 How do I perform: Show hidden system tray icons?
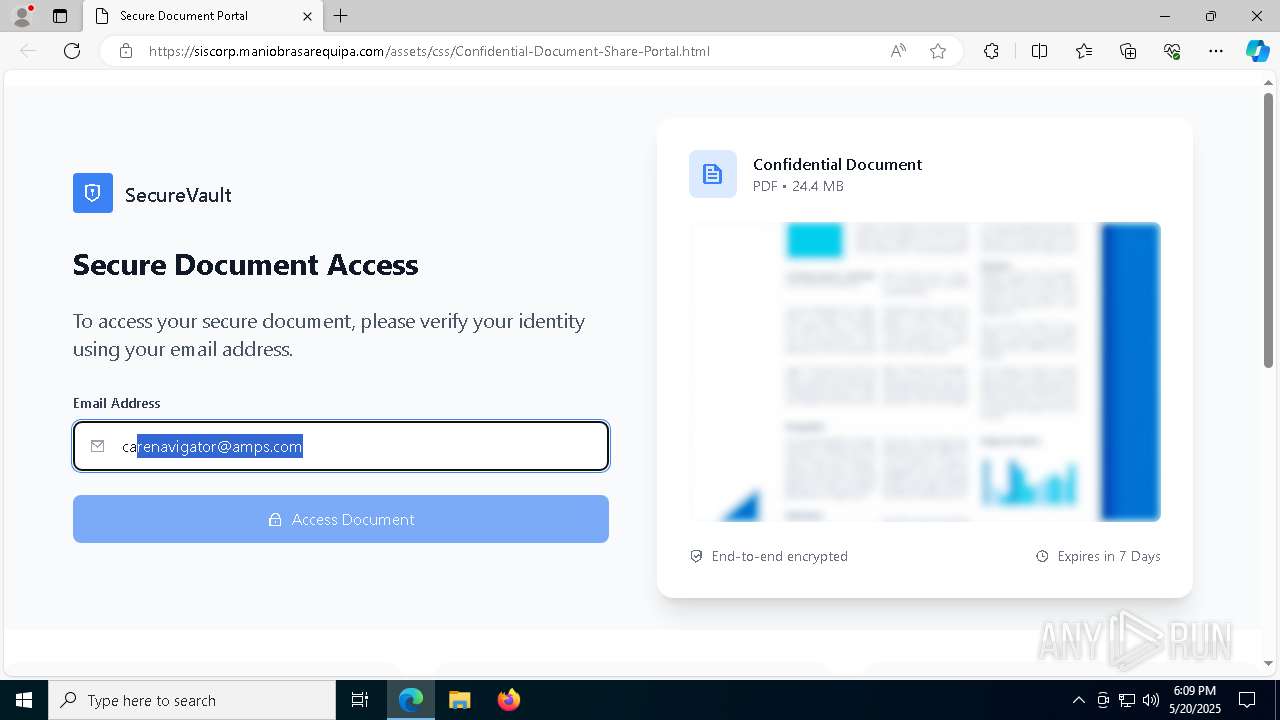tap(1078, 700)
